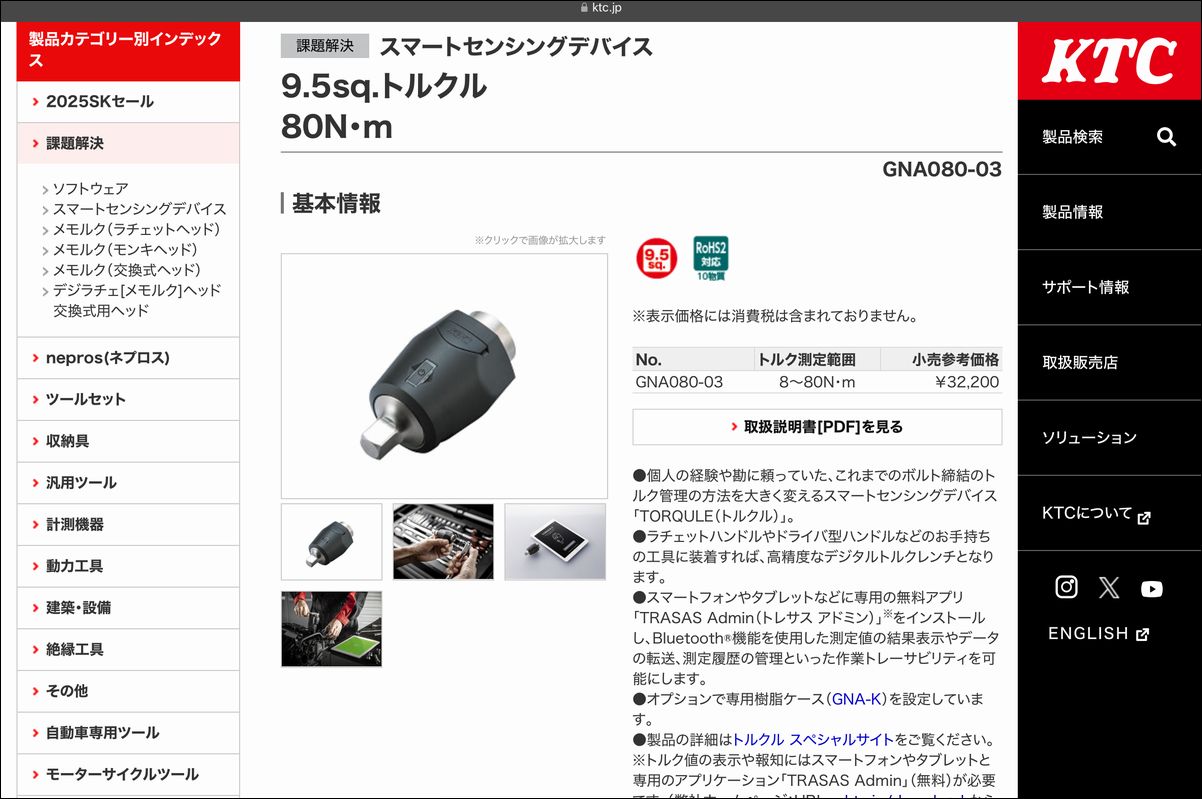The image size is (1202, 799).
Task: Open トルクル スペシャルサイト link
Action: coord(813,739)
